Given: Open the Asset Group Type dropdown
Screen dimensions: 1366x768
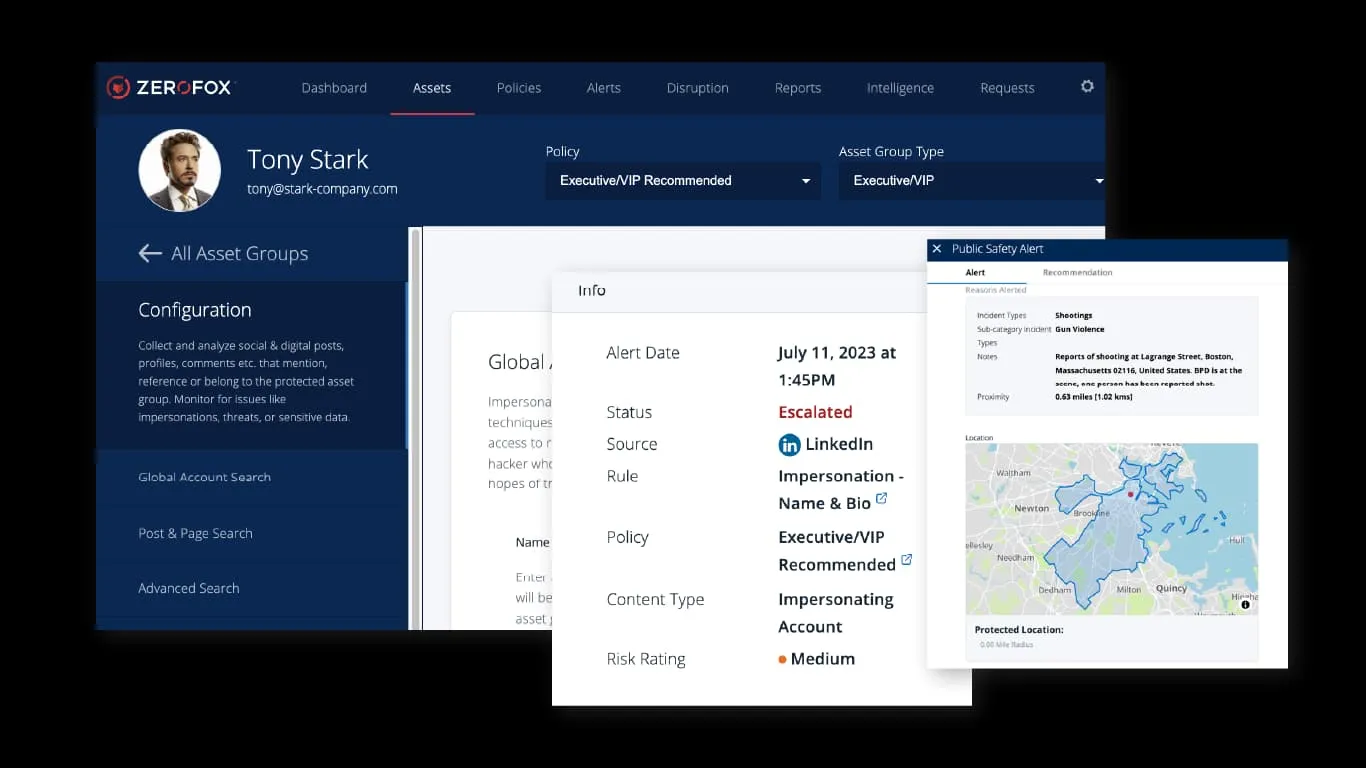Looking at the screenshot, I should 972,181.
